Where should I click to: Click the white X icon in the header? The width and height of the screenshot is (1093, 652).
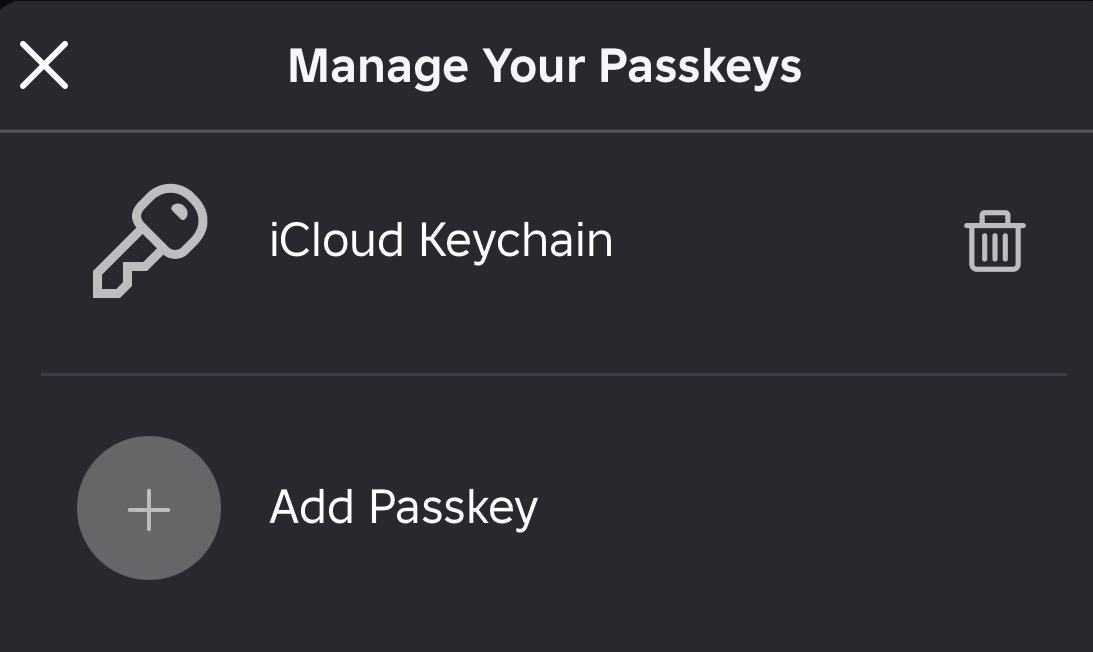[44, 65]
